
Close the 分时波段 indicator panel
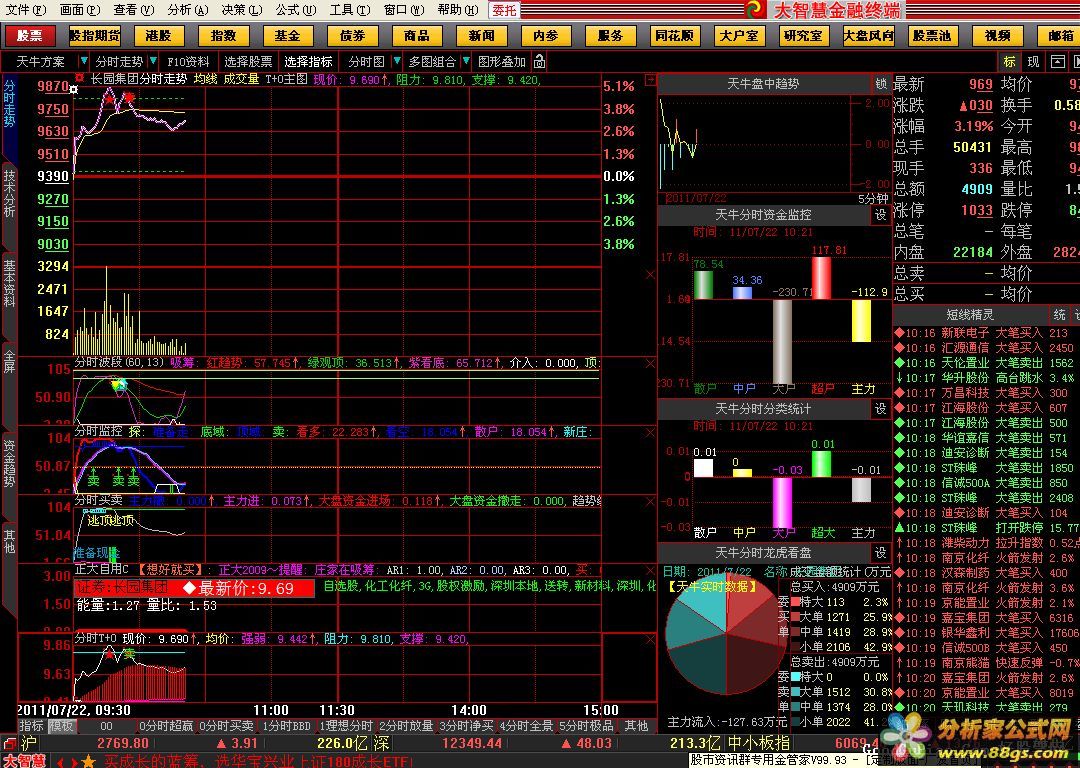click(x=650, y=363)
